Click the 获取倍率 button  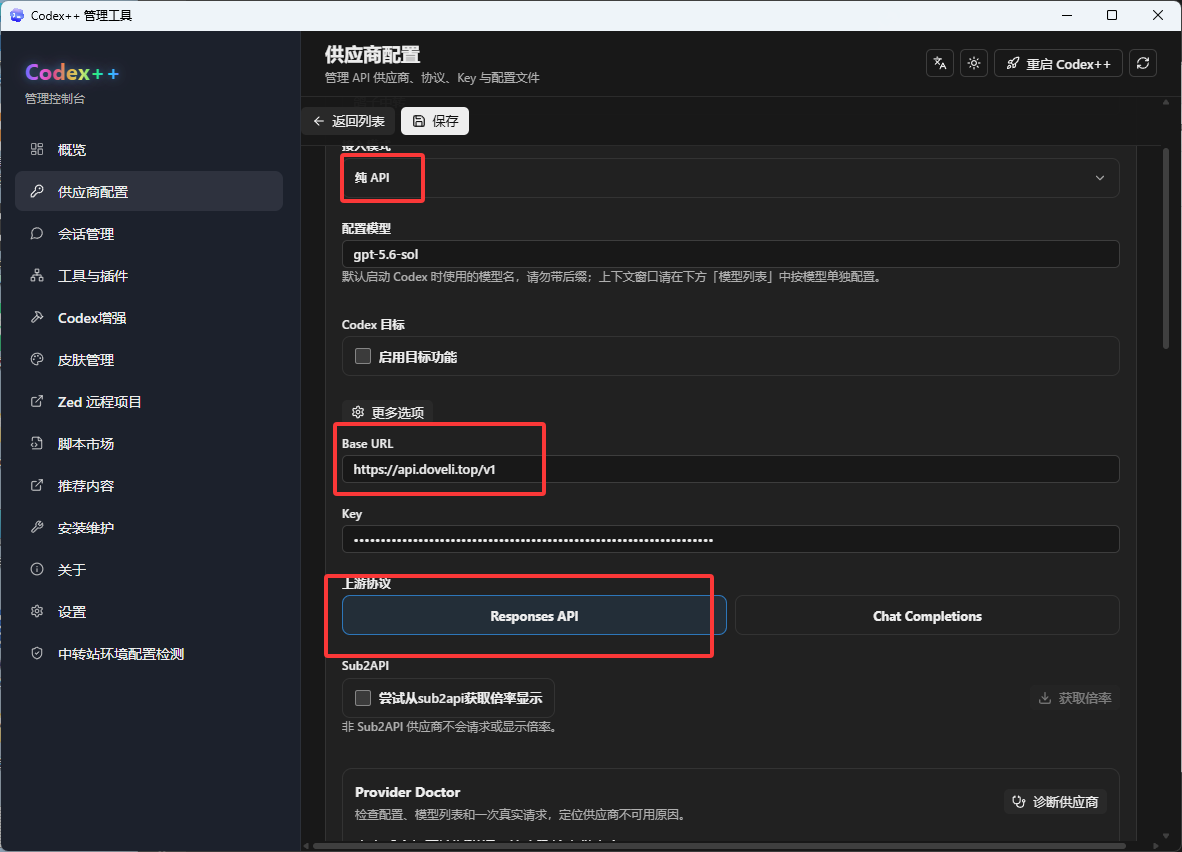tap(1074, 698)
